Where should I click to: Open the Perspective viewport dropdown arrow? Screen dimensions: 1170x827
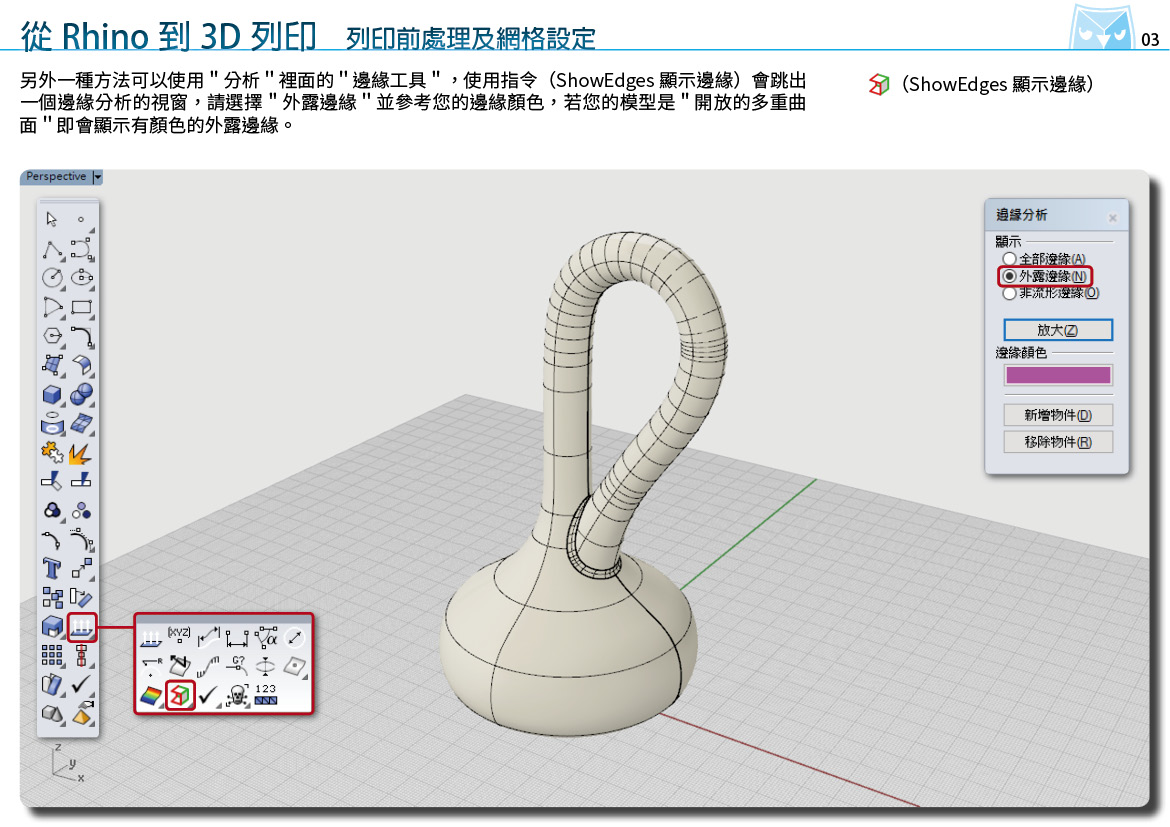coord(97,177)
